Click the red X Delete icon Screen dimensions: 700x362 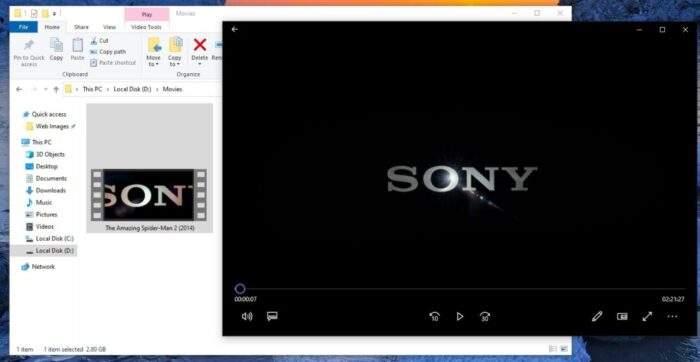200,45
